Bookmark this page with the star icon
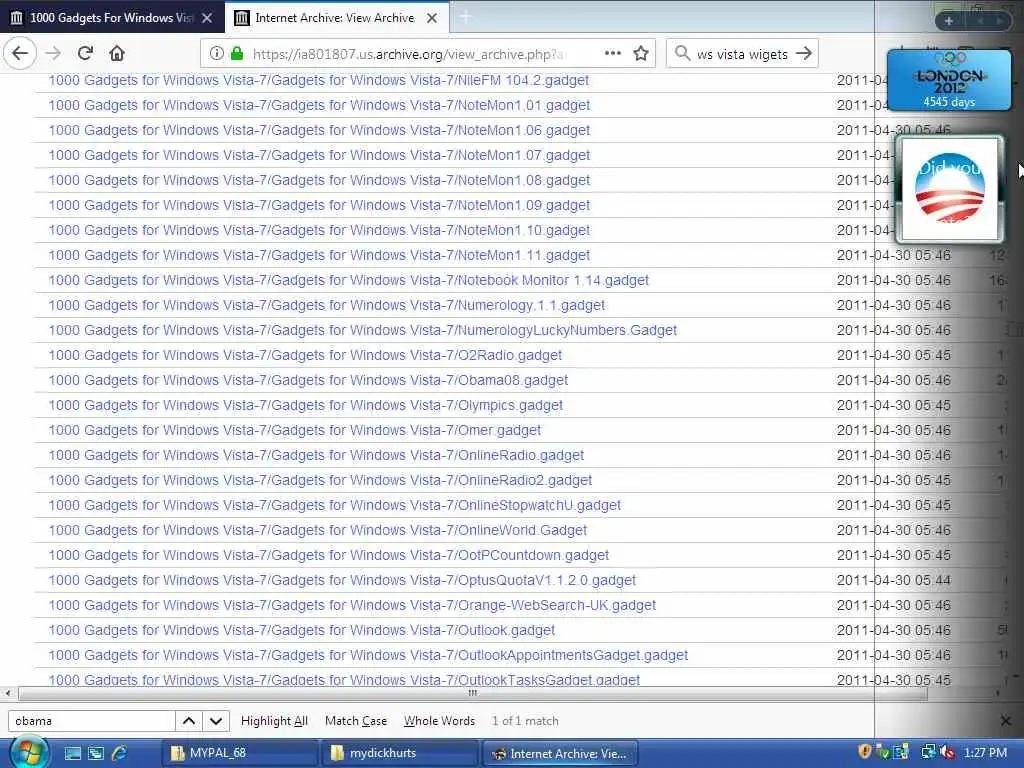 coord(641,54)
